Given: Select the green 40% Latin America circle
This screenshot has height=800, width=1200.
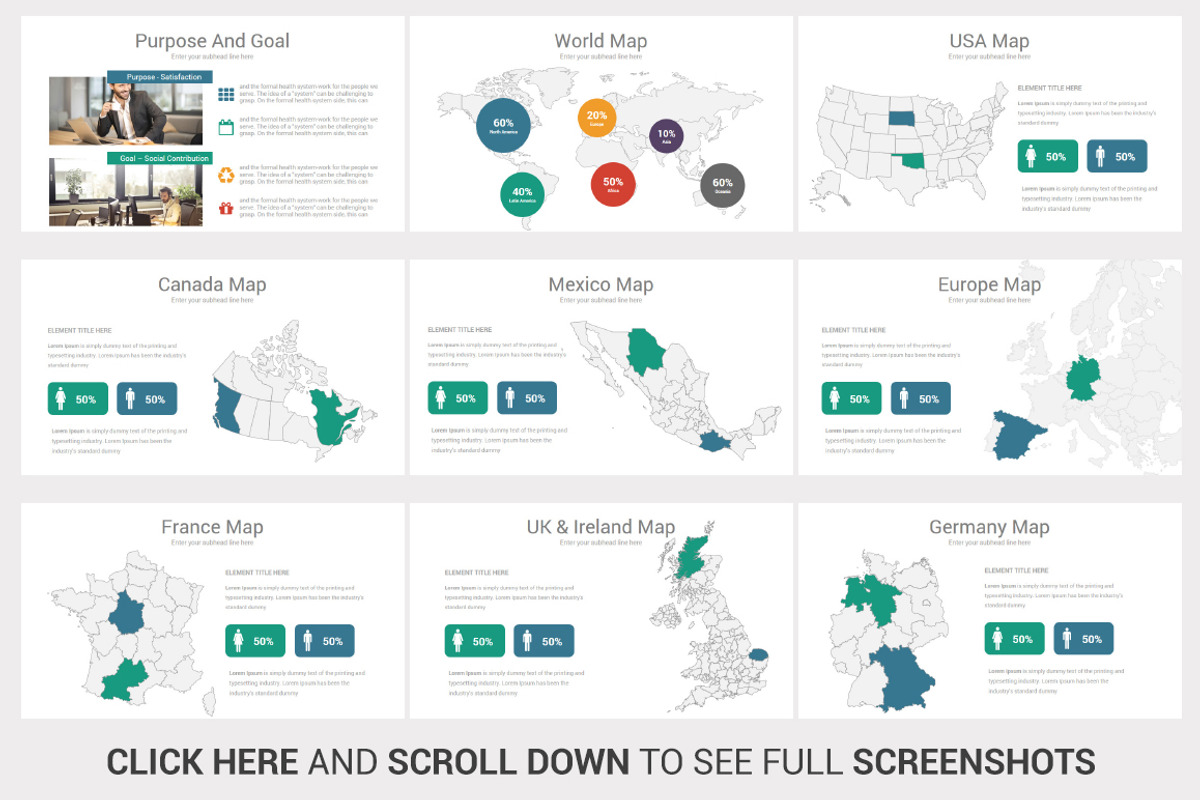Looking at the screenshot, I should (522, 194).
